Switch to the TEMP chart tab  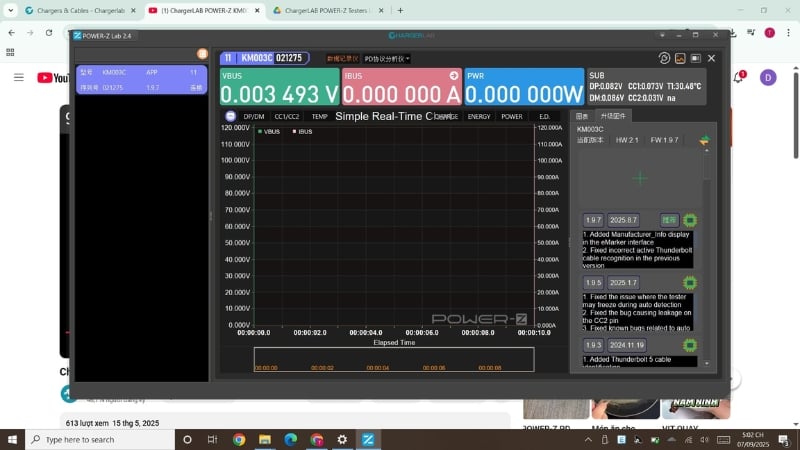(x=319, y=117)
